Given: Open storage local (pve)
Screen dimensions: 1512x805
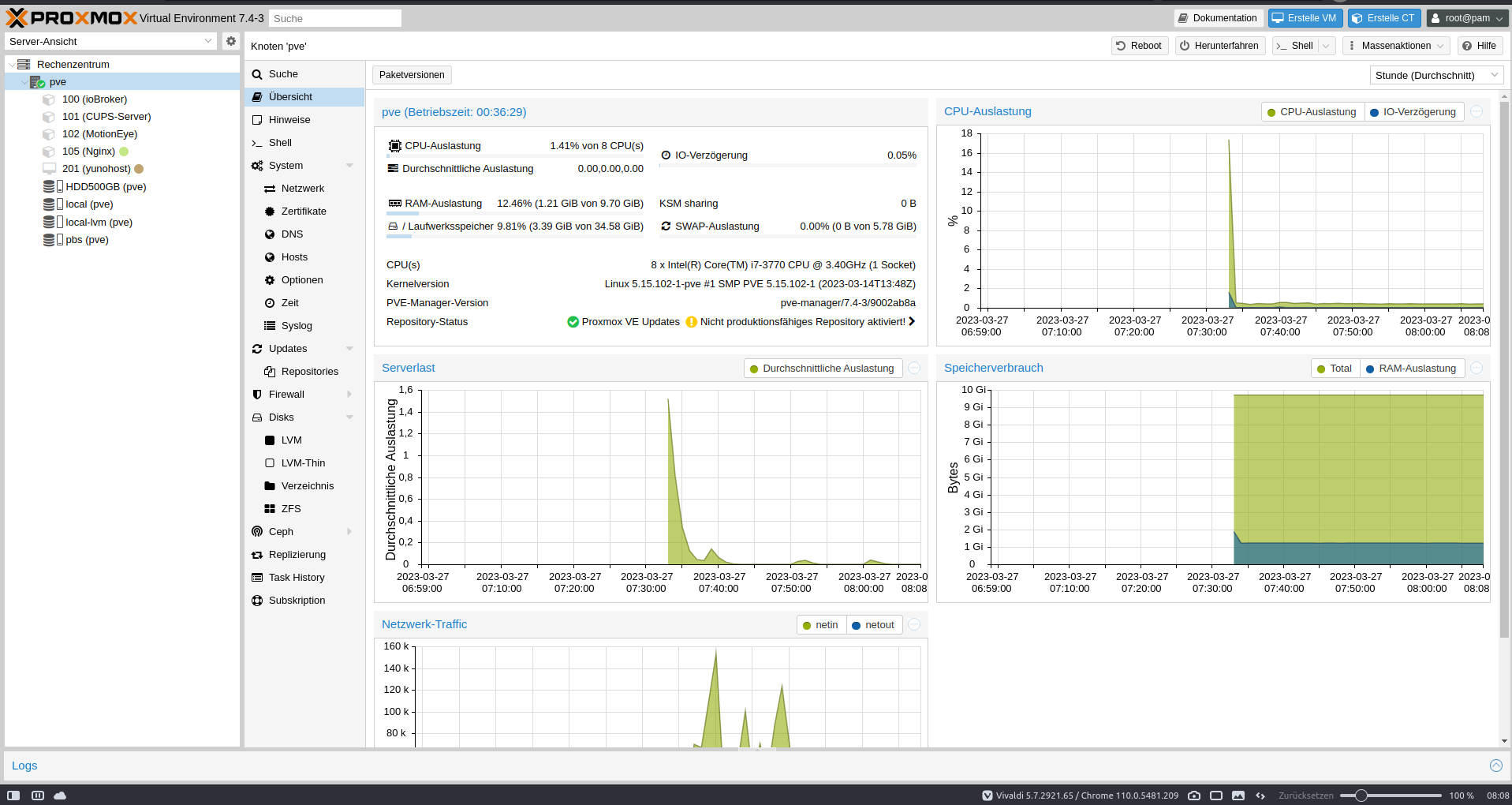Looking at the screenshot, I should coord(89,204).
